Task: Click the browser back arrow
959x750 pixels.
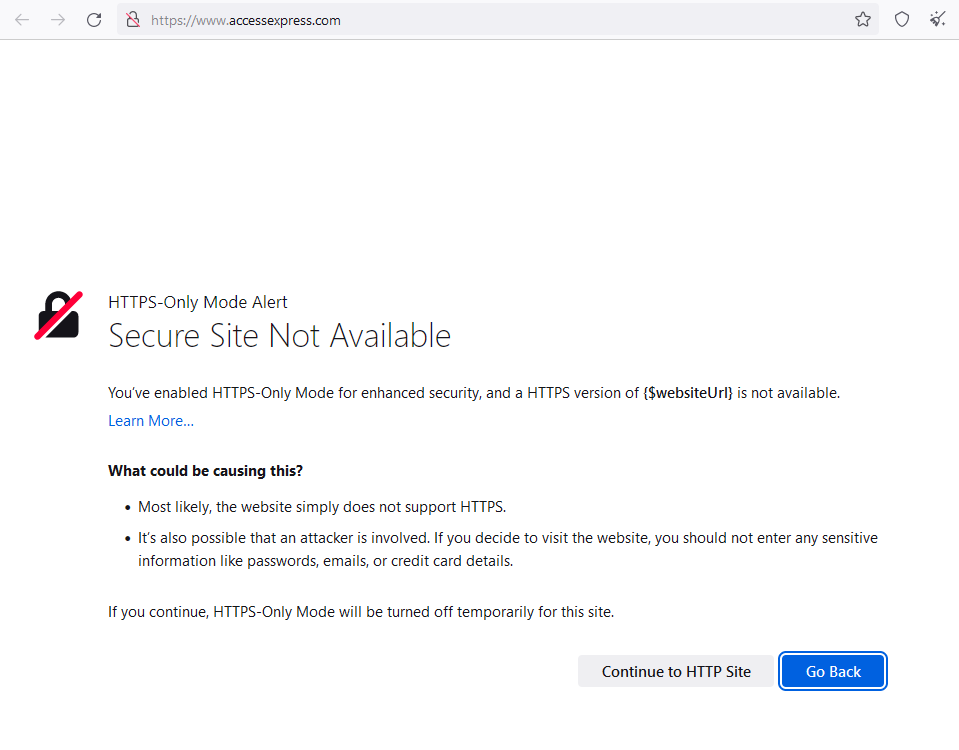Action: pos(22,19)
